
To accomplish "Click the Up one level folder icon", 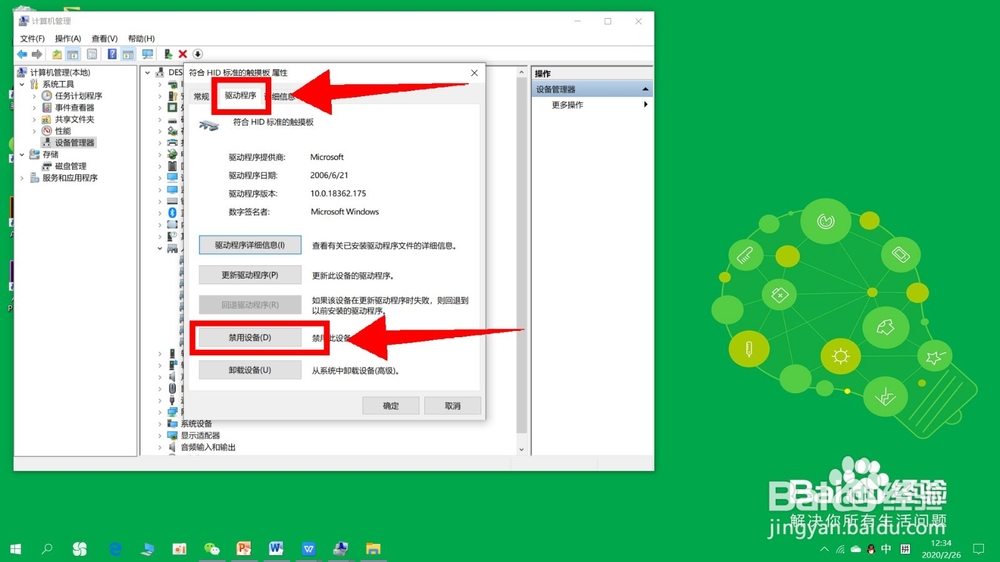I will tap(57, 54).
